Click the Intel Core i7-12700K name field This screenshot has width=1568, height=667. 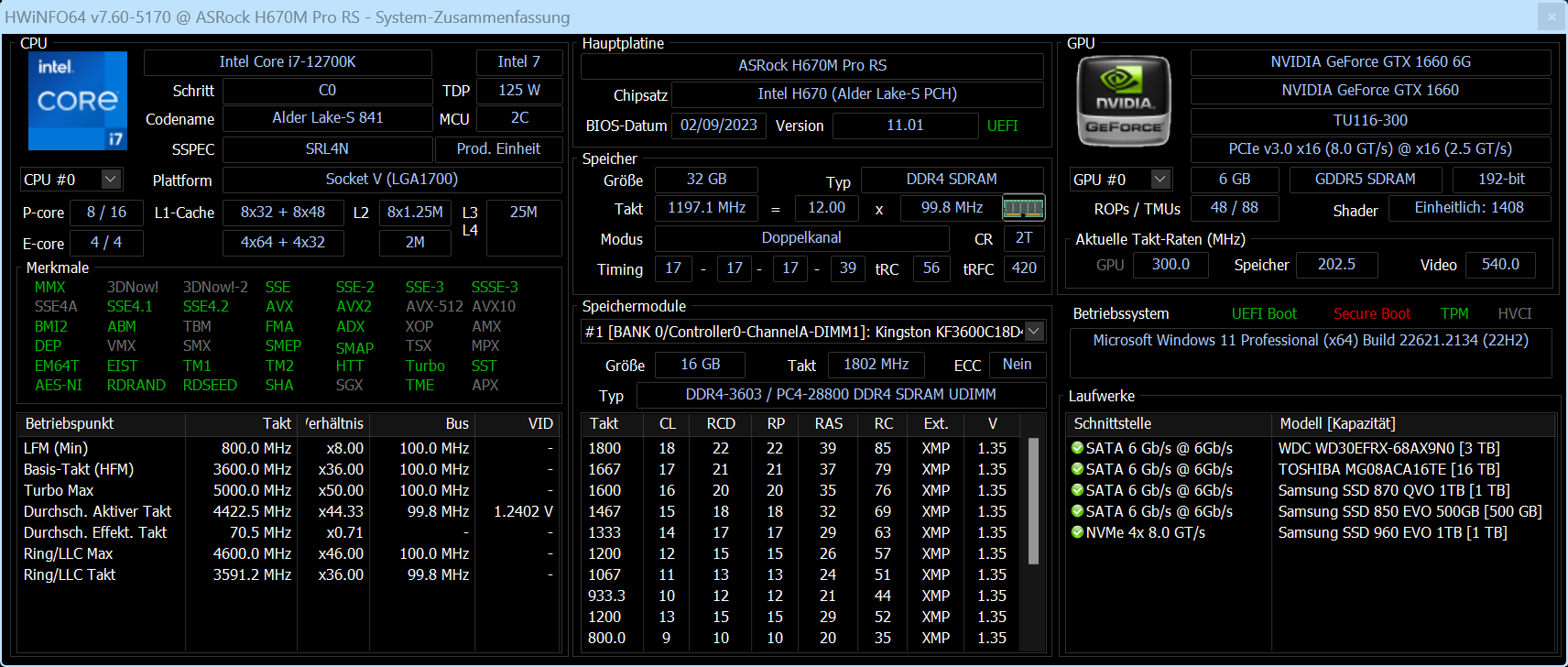[288, 62]
